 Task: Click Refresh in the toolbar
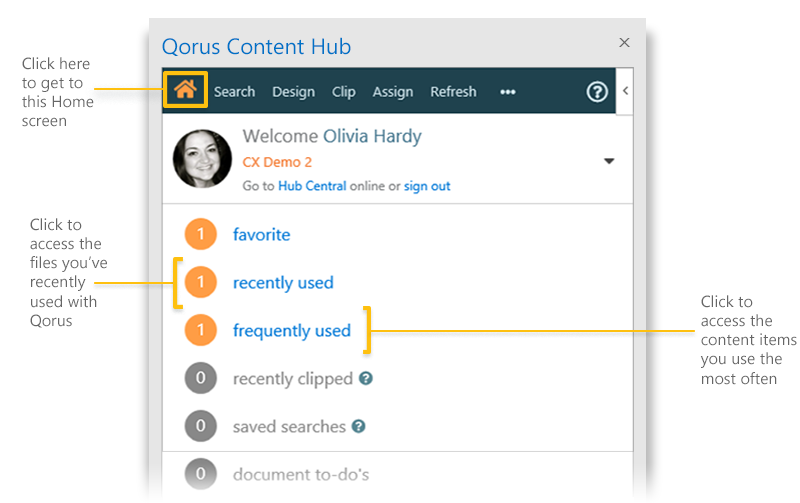pos(453,92)
